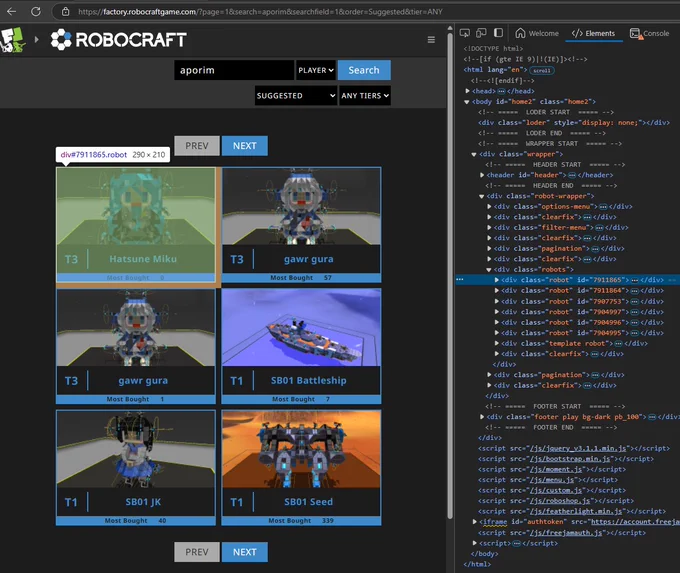Click the lock site info icon
The width and height of the screenshot is (680, 573).
[65, 12]
